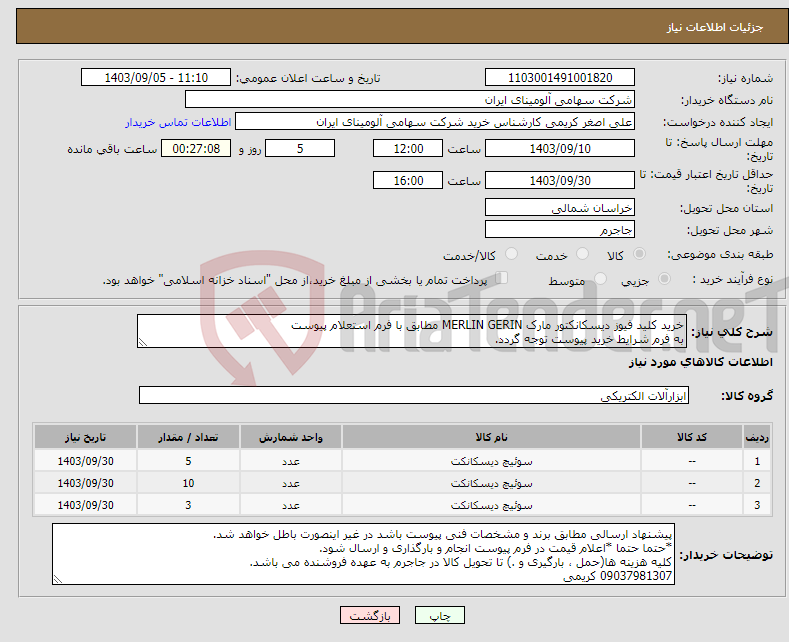Click the response deadline time 12:00
Screen dimensions: 789x642
[x=408, y=148]
